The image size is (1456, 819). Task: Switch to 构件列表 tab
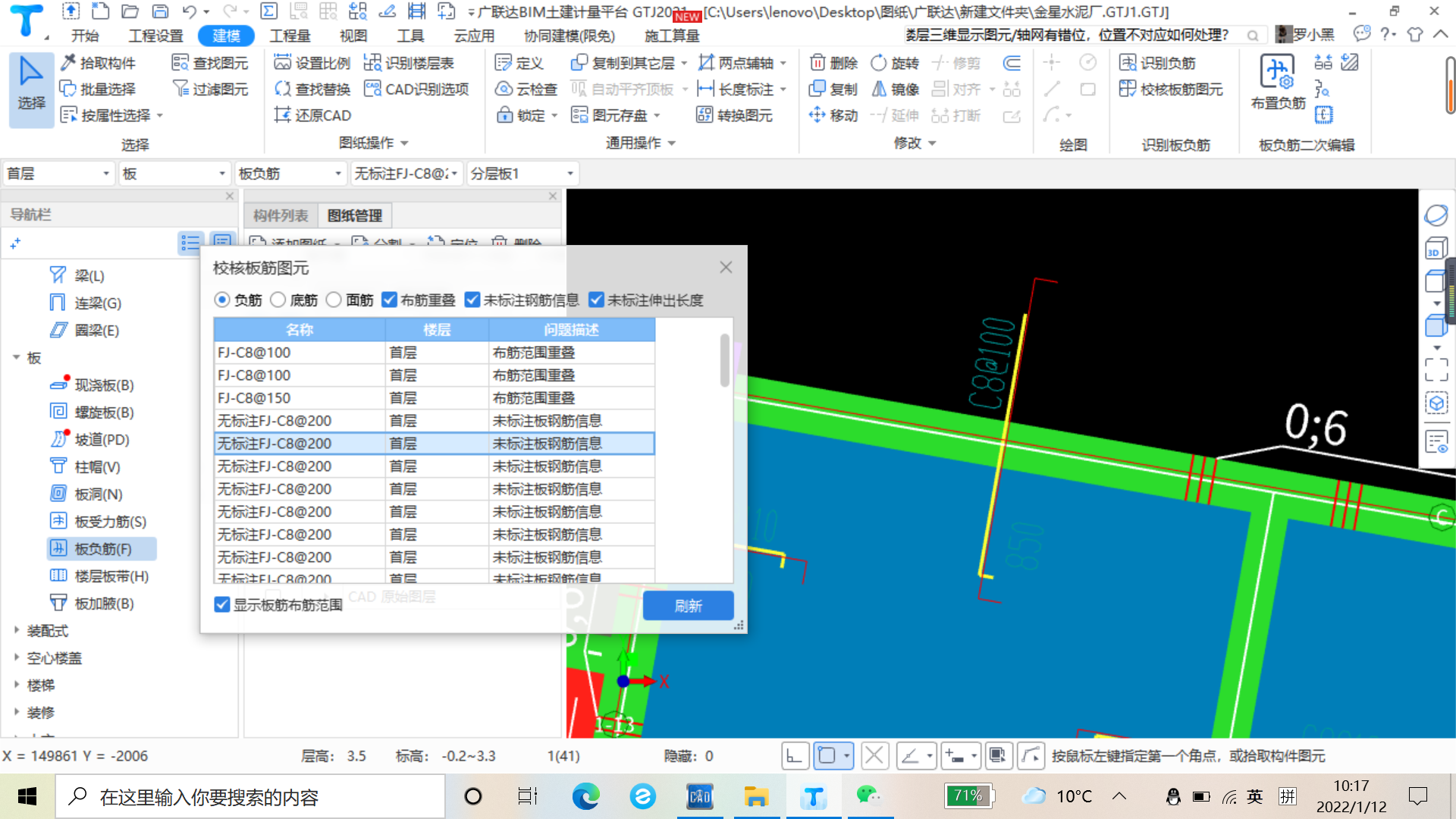click(x=281, y=215)
